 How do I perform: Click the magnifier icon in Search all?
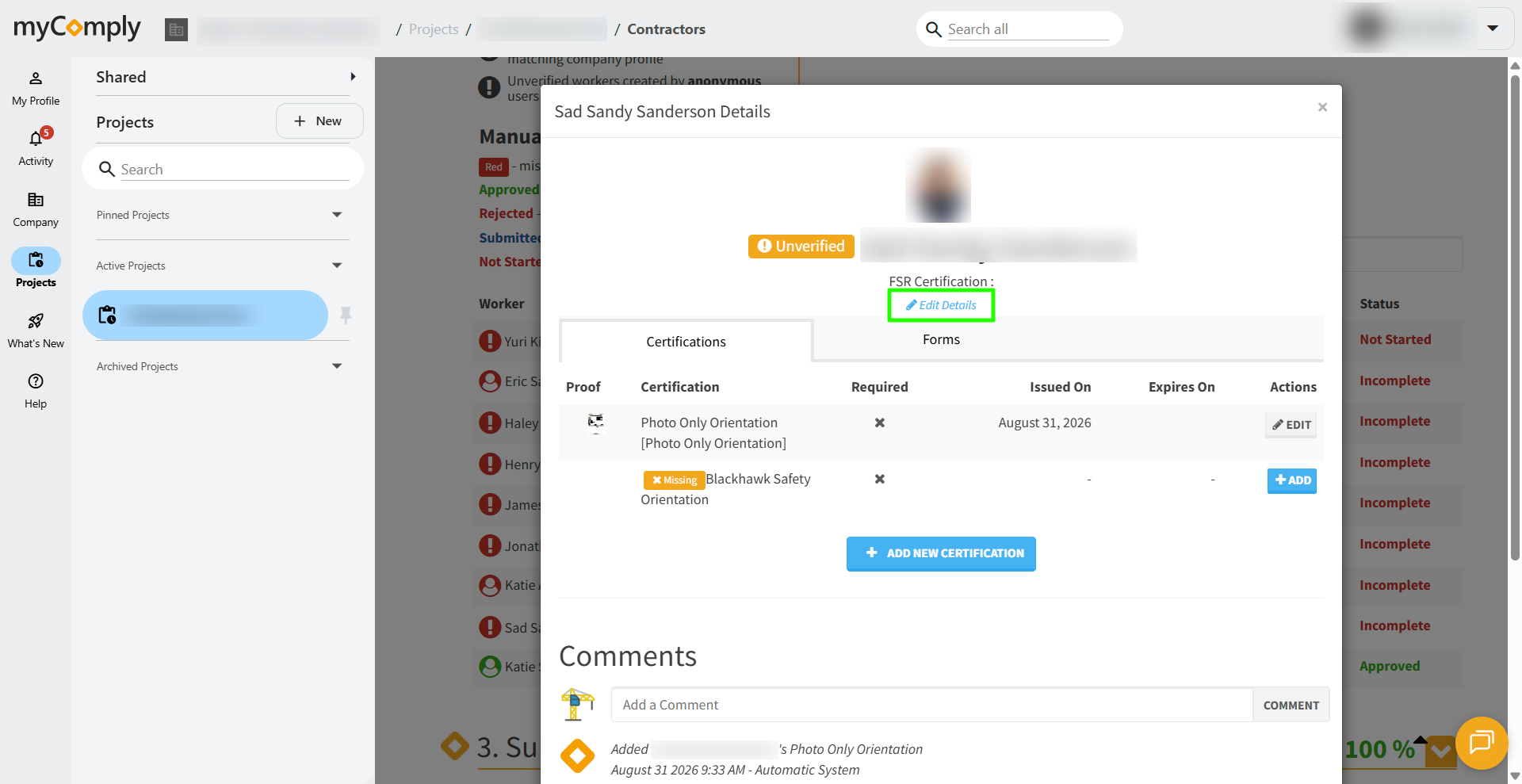934,29
